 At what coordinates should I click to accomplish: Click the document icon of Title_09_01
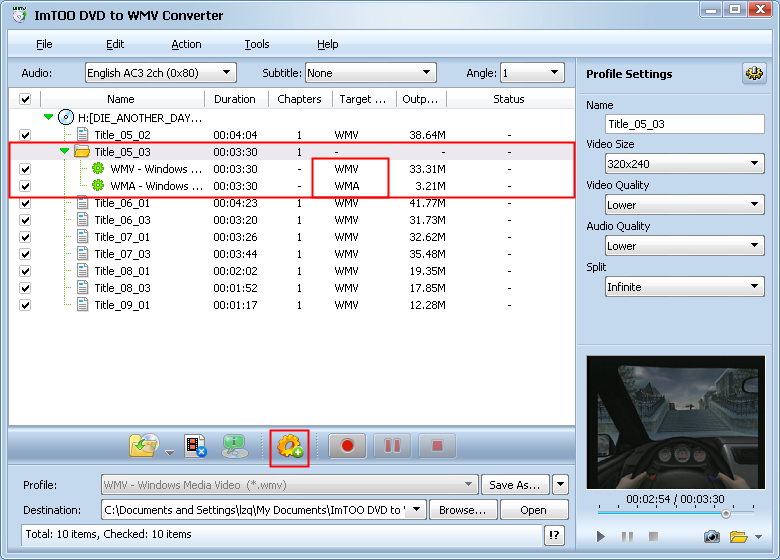(83, 304)
